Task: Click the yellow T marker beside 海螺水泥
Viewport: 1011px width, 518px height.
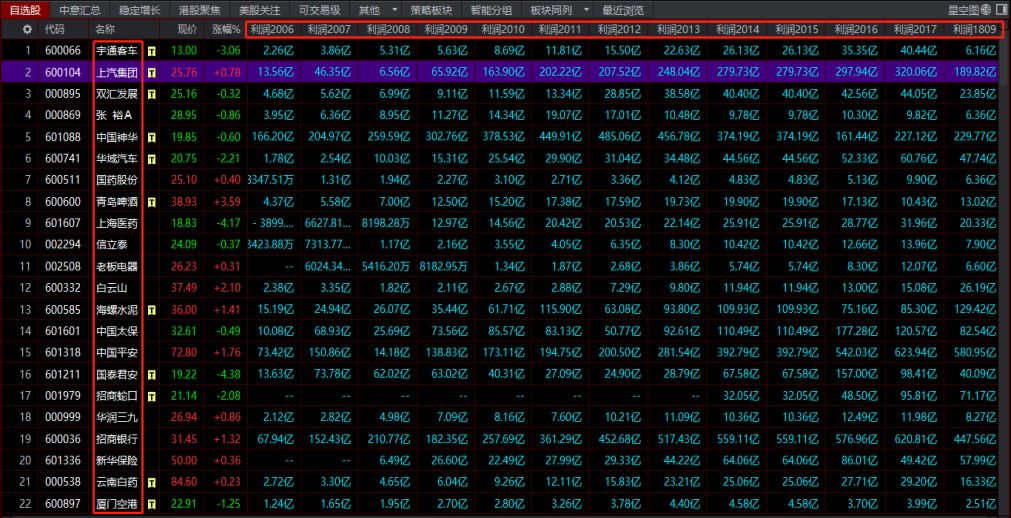Action: [x=152, y=310]
